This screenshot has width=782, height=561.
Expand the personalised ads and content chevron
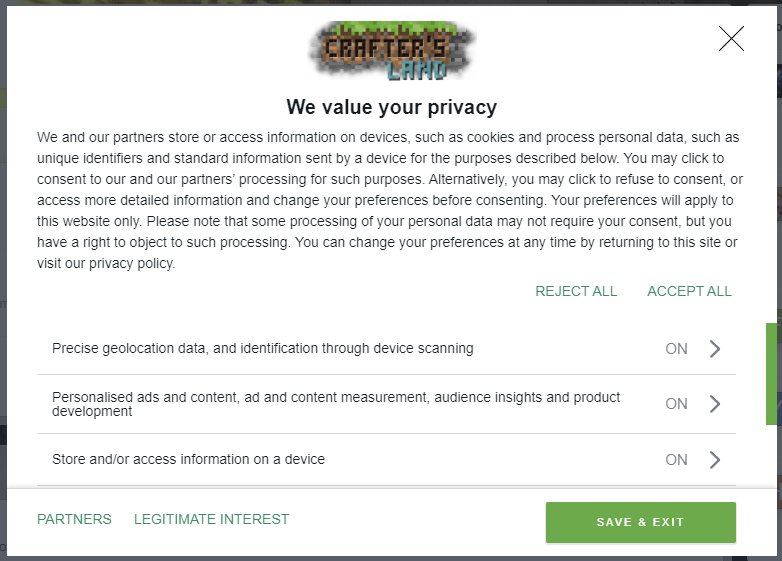715,404
